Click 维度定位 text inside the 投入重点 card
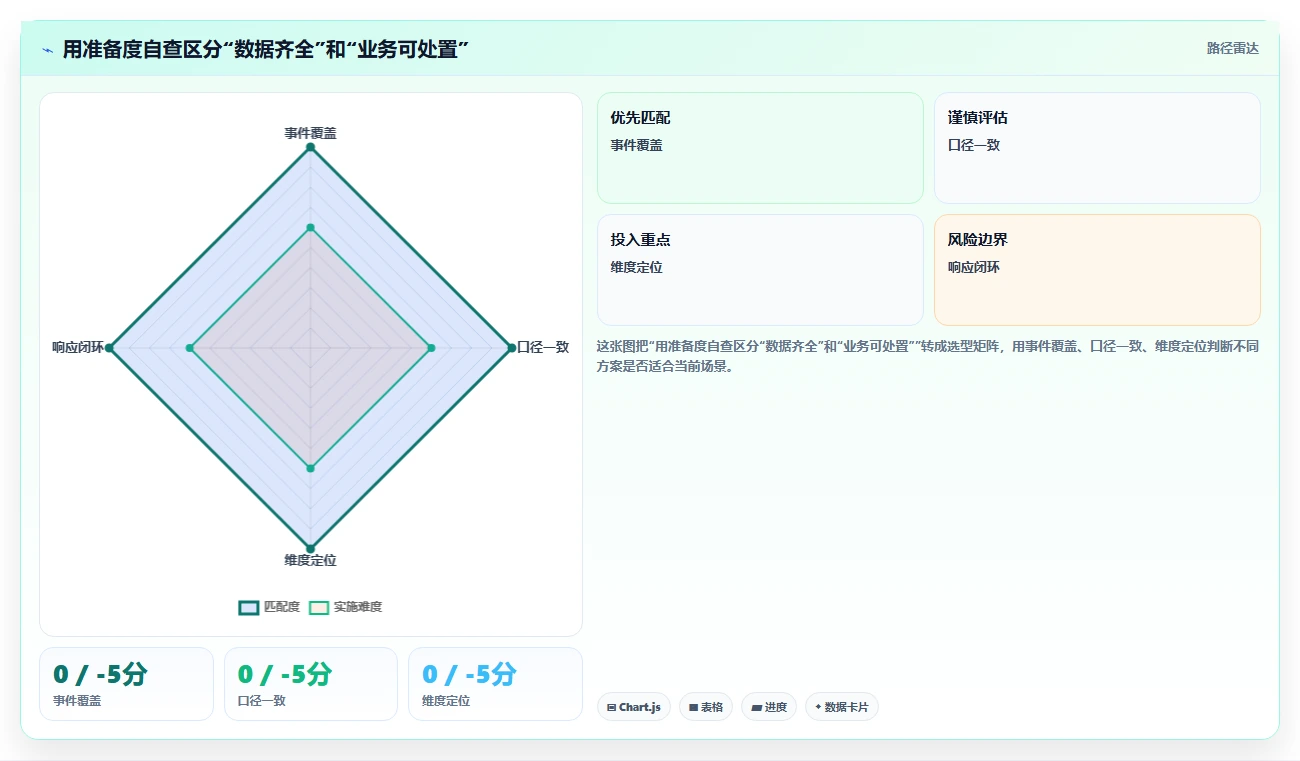The height and width of the screenshot is (761, 1300). click(637, 267)
